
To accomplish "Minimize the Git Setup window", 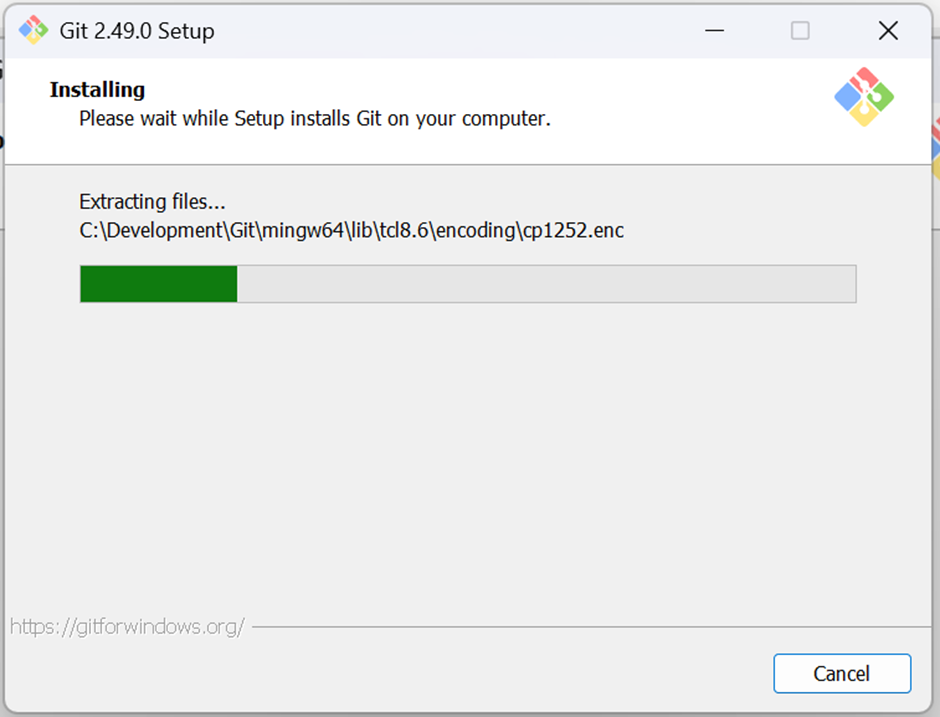I will [714, 31].
